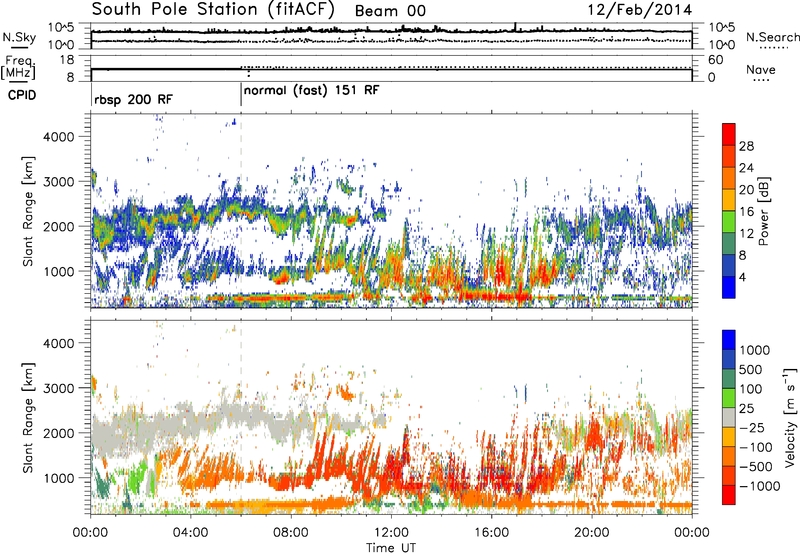Click the '-1000' tick on velocity colorbar
Viewport: 800px width, 554px height.
click(x=760, y=486)
